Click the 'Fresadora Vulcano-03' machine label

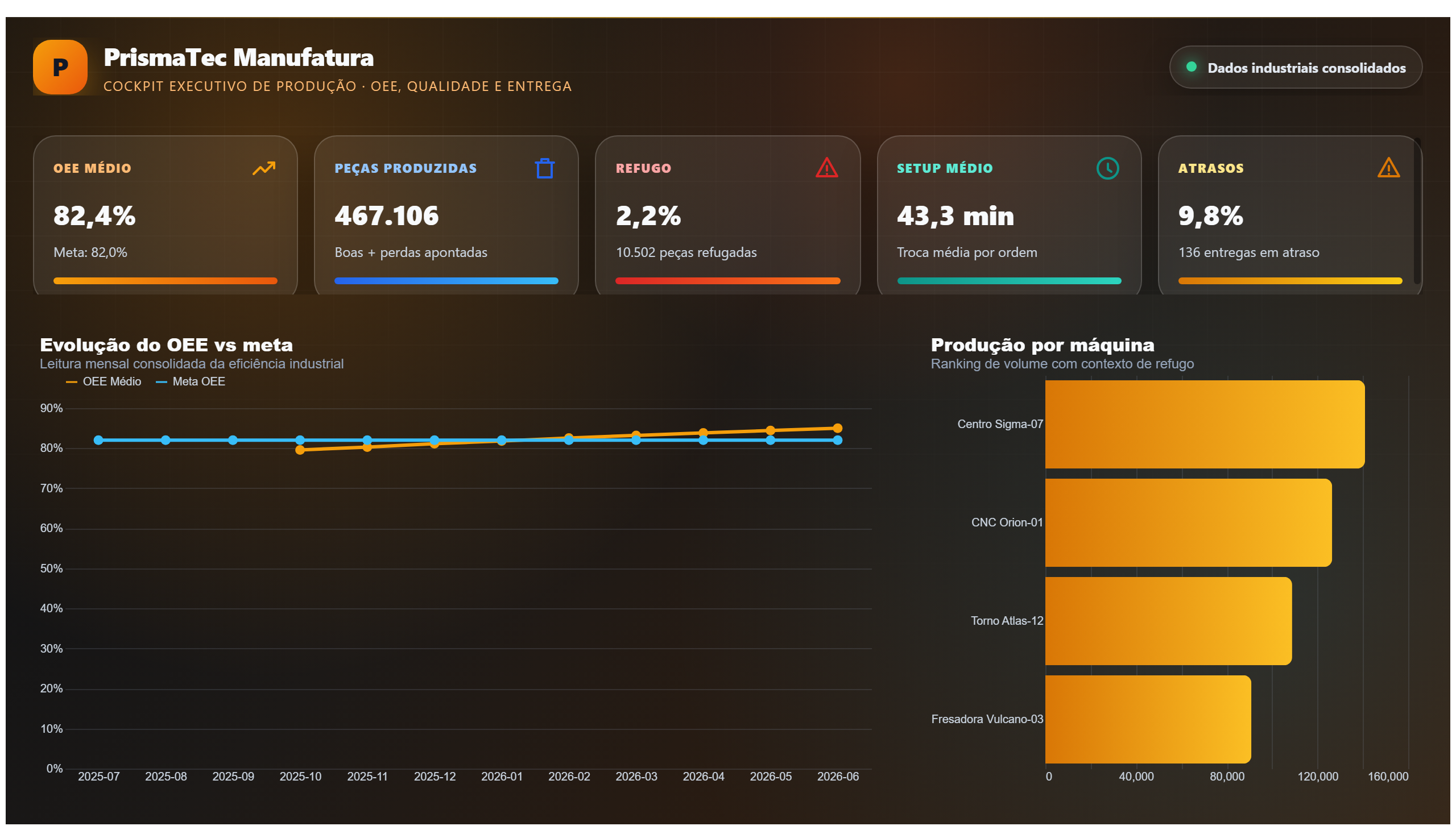pyautogui.click(x=987, y=719)
